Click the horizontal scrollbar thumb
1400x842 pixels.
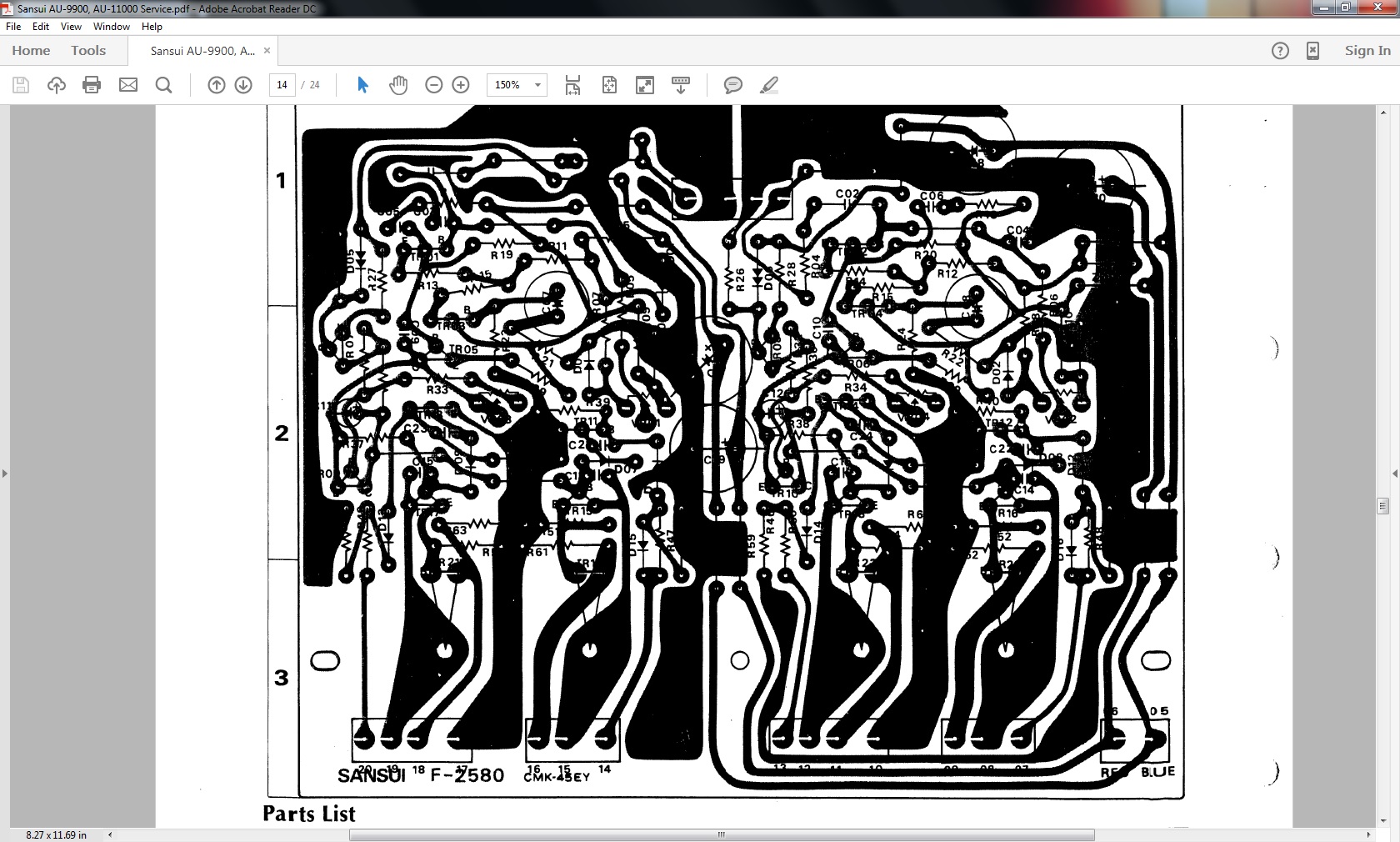[x=722, y=834]
